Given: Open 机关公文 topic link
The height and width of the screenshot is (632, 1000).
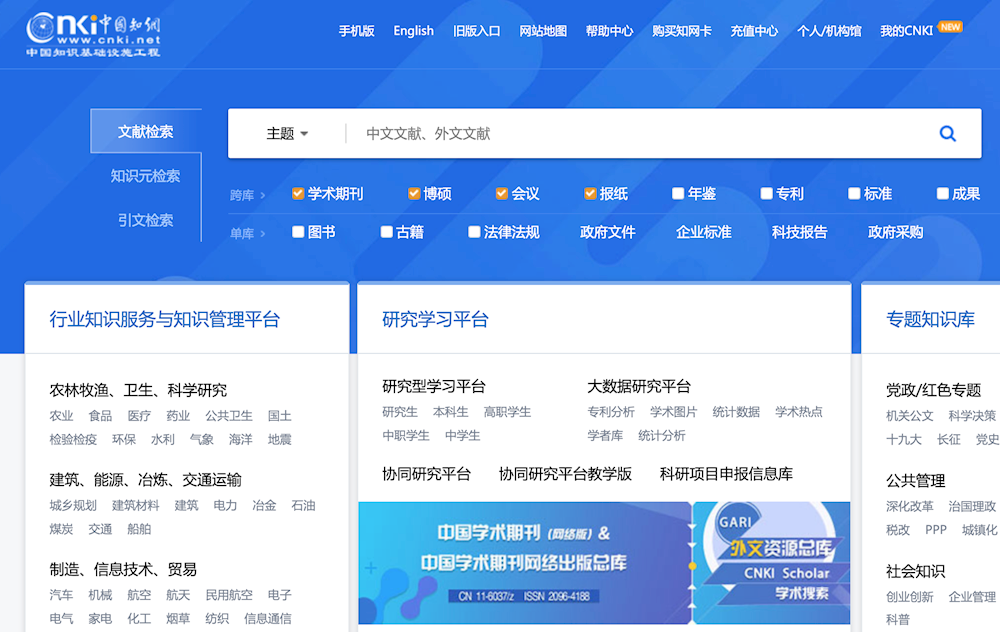Looking at the screenshot, I should click(x=909, y=416).
